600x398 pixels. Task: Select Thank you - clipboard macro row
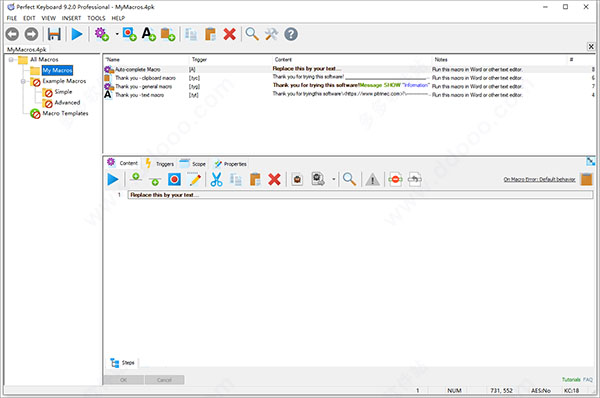point(349,78)
